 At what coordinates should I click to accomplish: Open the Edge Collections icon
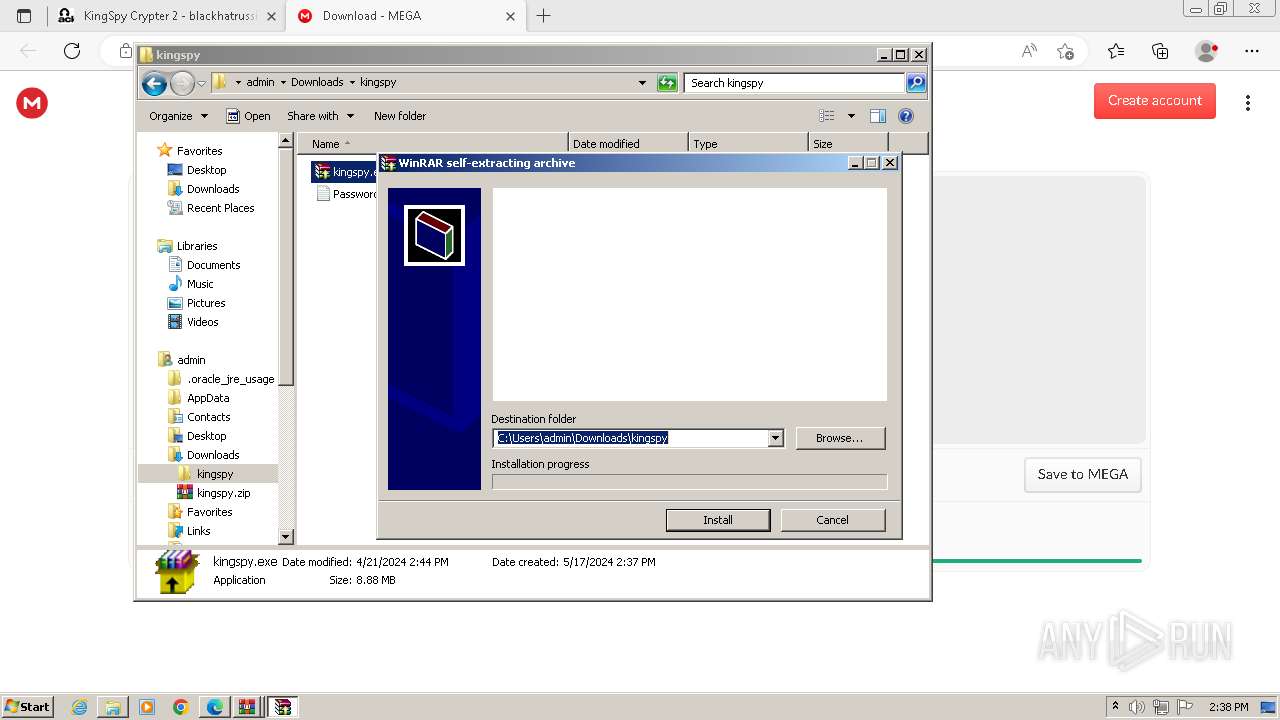(1160, 51)
